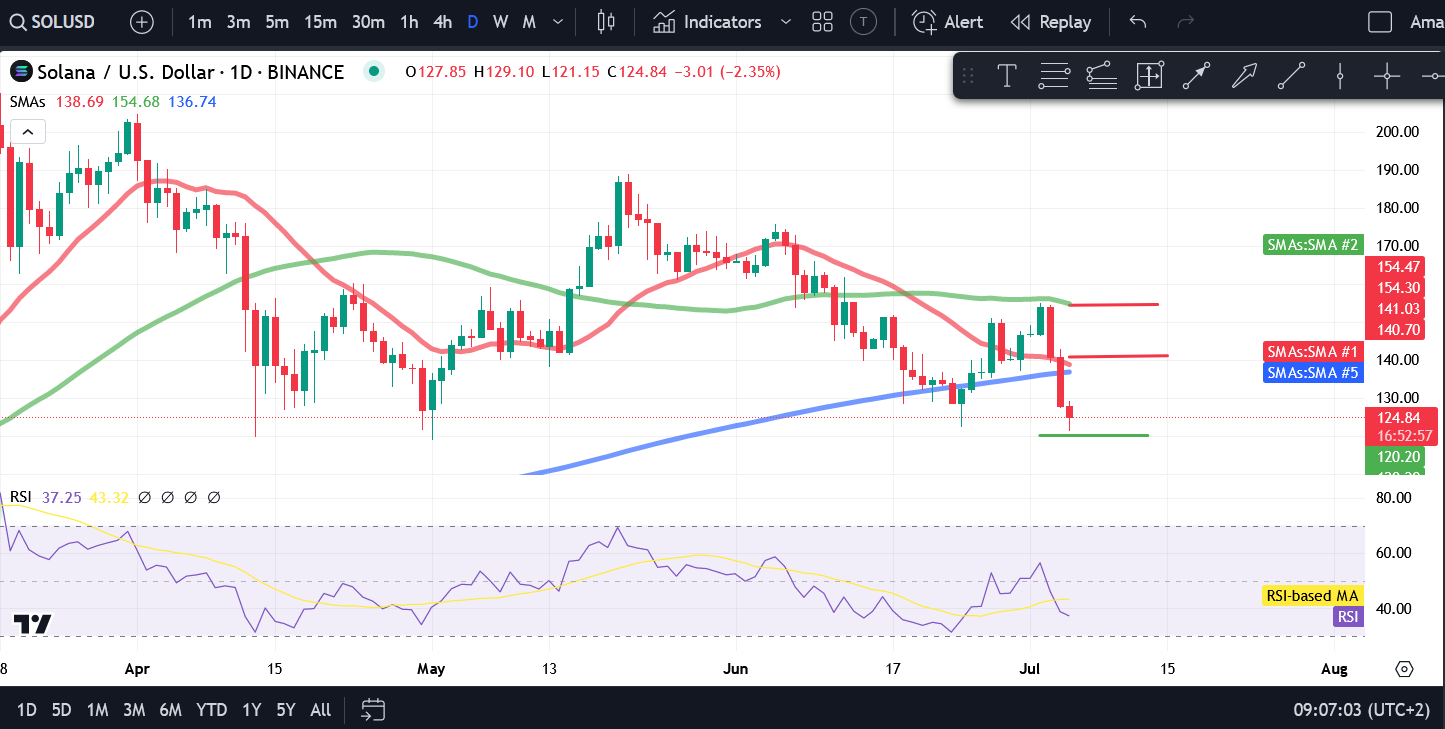This screenshot has width=1445, height=729.
Task: Select the 1h timeframe
Action: point(409,22)
